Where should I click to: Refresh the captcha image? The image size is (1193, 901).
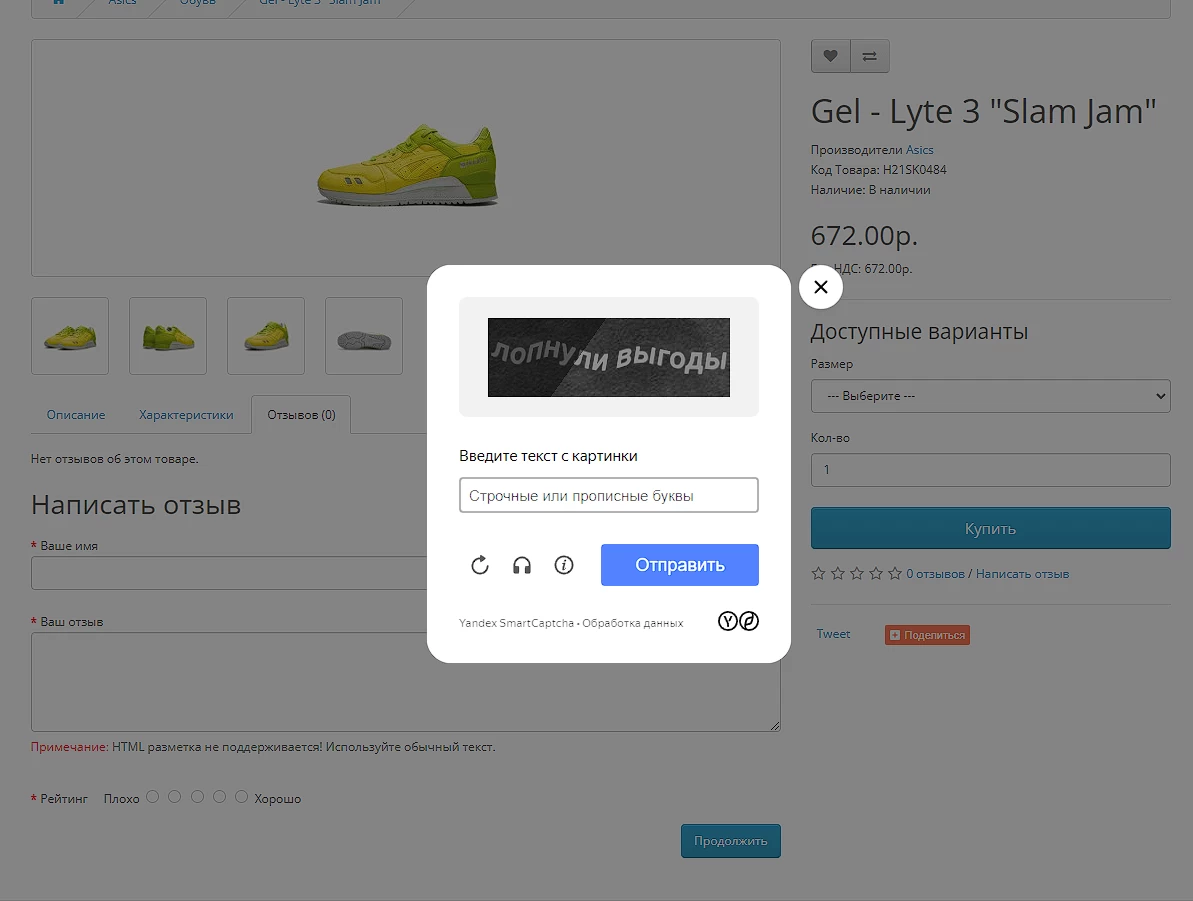point(479,565)
